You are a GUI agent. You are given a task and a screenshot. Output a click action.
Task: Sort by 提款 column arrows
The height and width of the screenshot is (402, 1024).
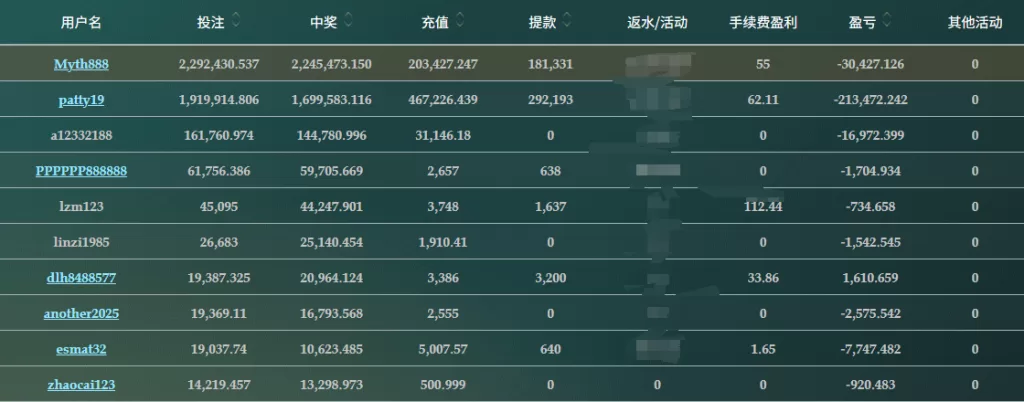pos(567,20)
